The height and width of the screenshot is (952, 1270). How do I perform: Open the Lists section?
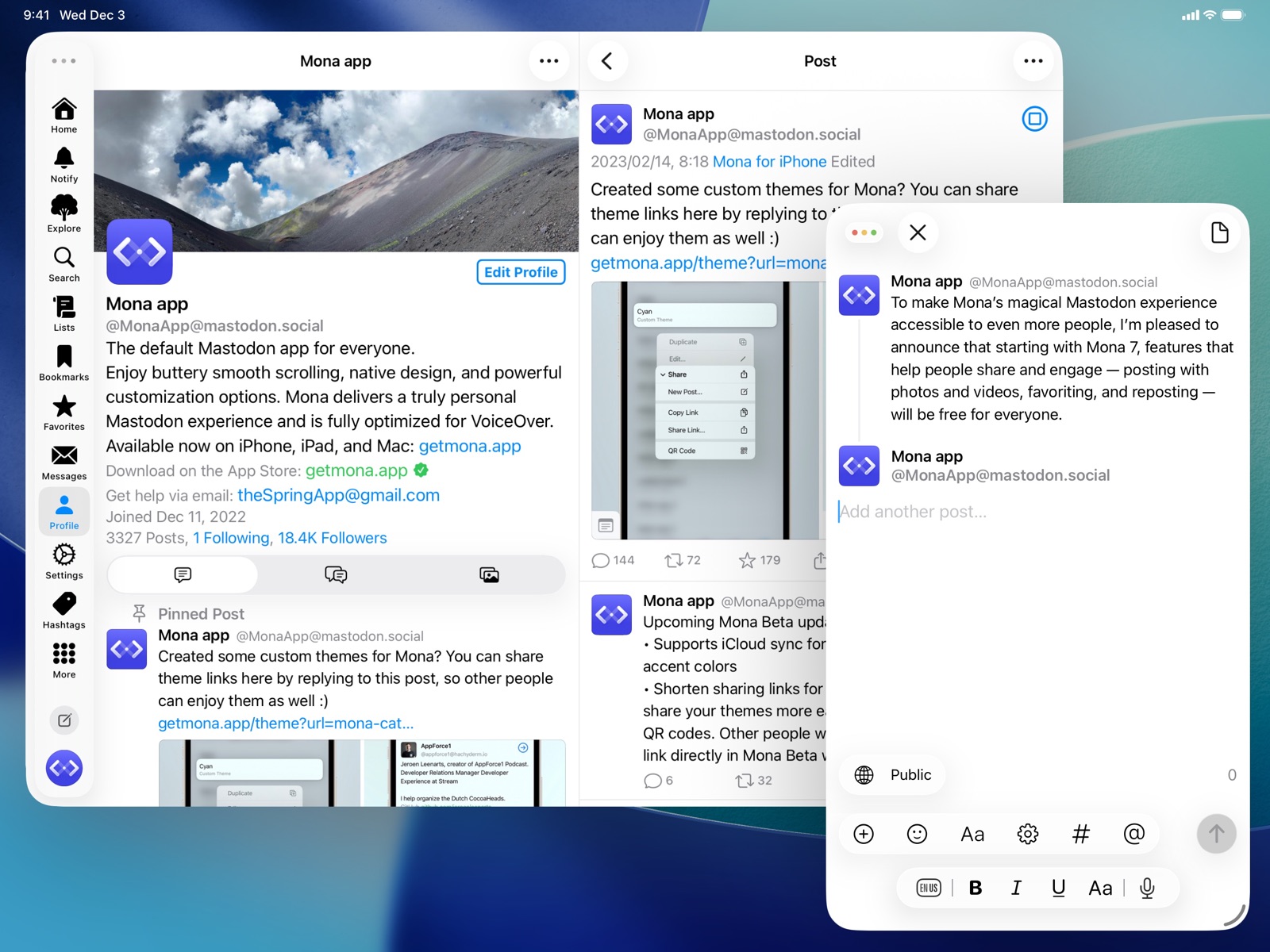(x=64, y=314)
